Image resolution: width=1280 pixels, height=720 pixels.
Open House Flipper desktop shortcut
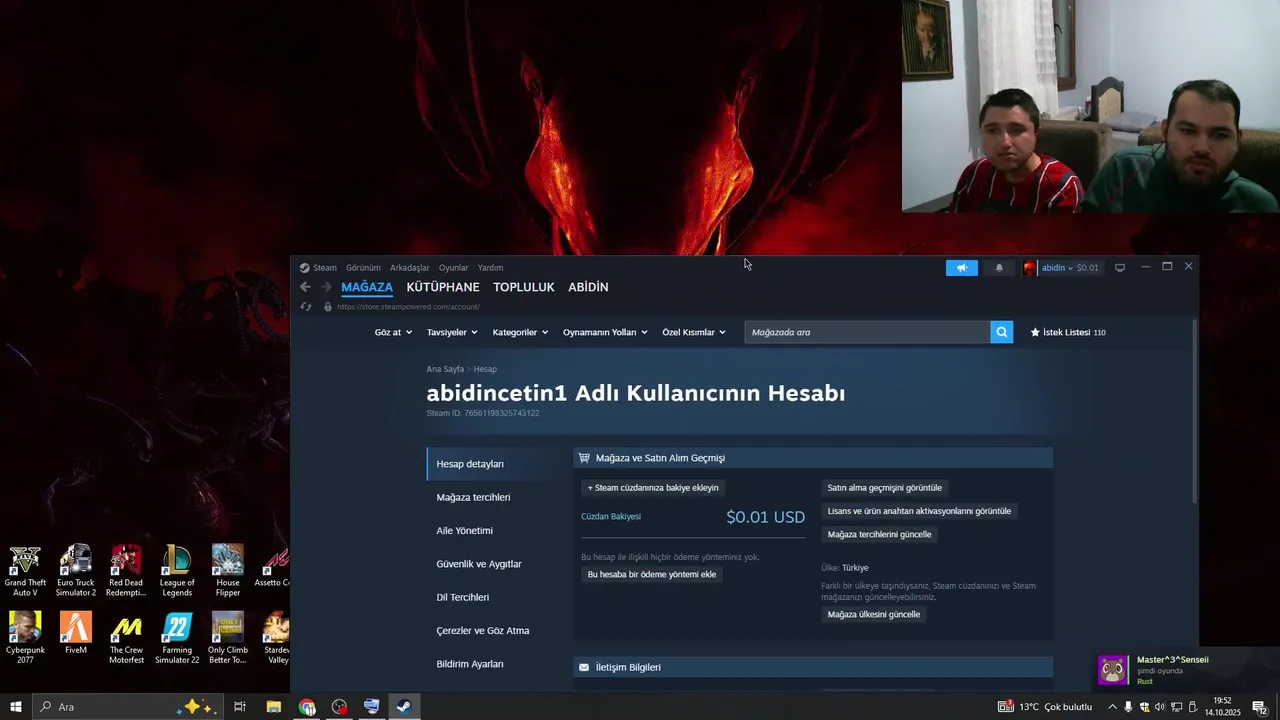tap(228, 571)
